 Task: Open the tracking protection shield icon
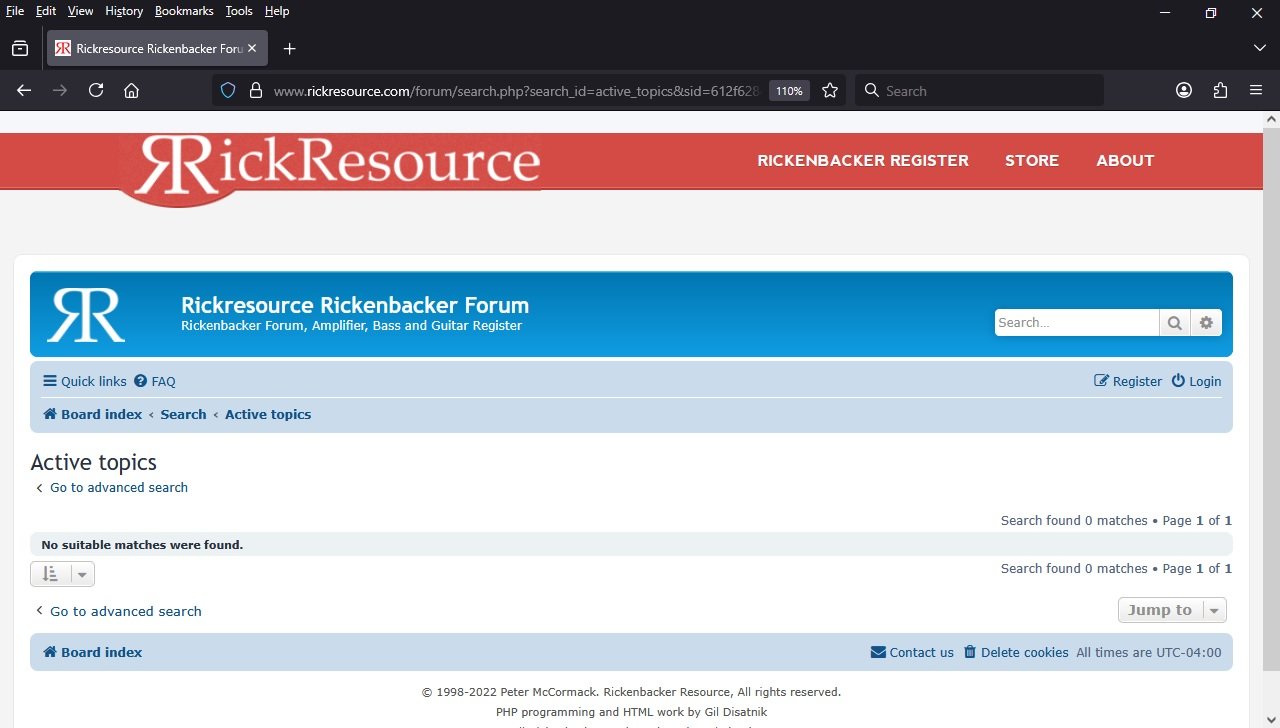click(x=228, y=90)
